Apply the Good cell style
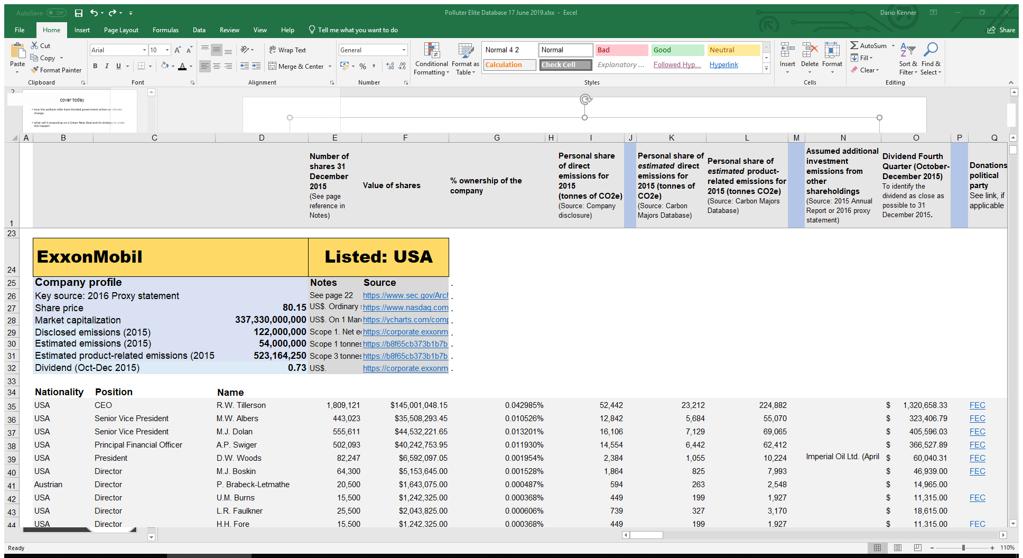 pyautogui.click(x=677, y=50)
